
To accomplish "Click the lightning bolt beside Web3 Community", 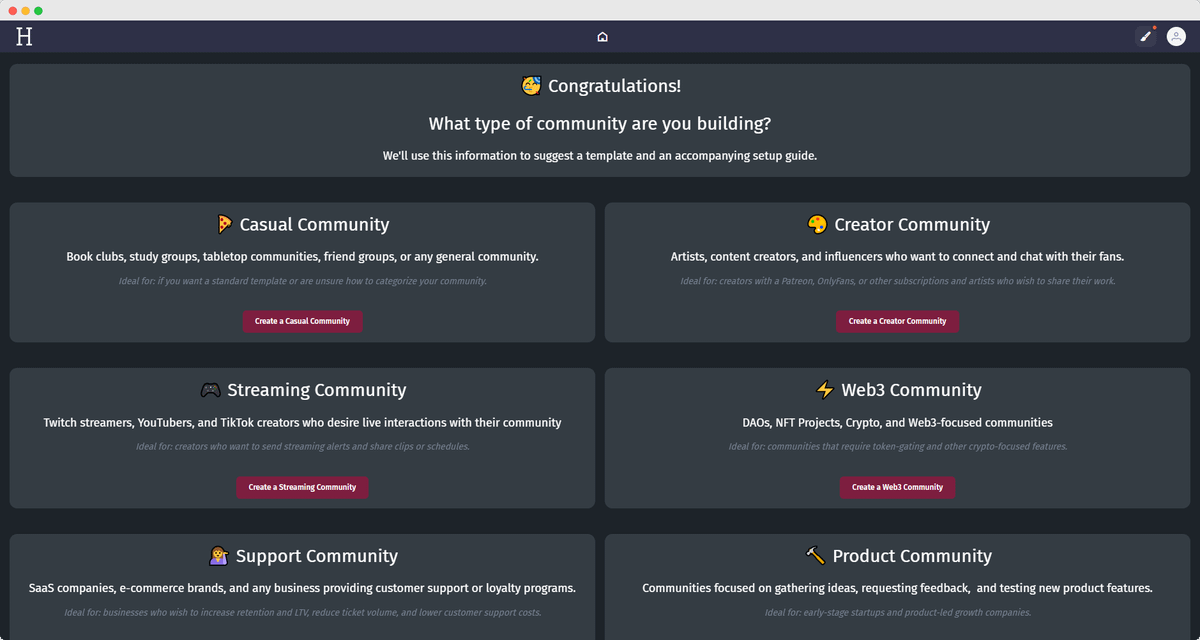I will (x=825, y=390).
